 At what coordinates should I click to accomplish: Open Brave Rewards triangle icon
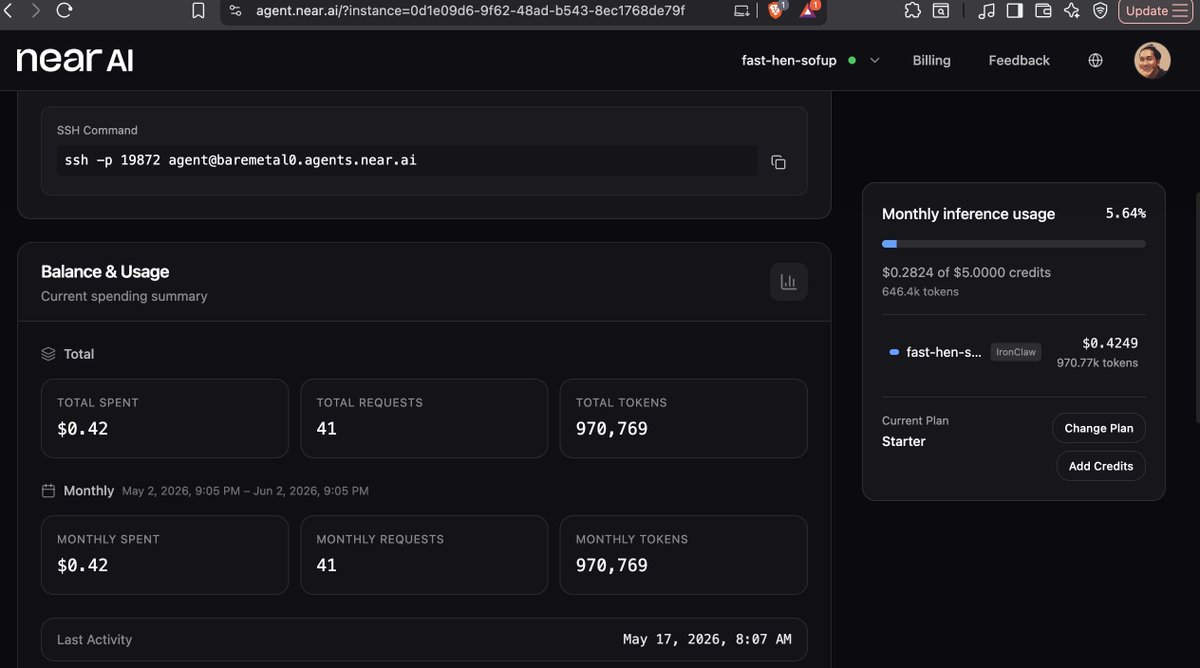(x=809, y=11)
